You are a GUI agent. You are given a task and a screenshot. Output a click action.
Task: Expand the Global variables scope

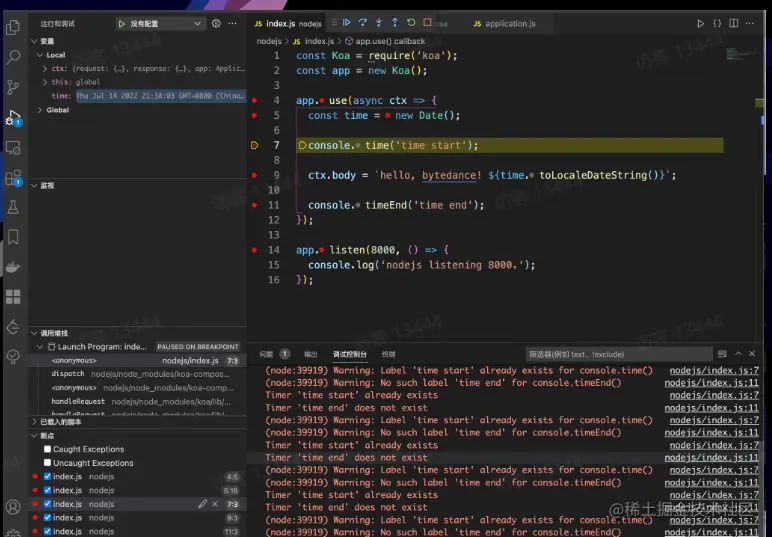39,110
